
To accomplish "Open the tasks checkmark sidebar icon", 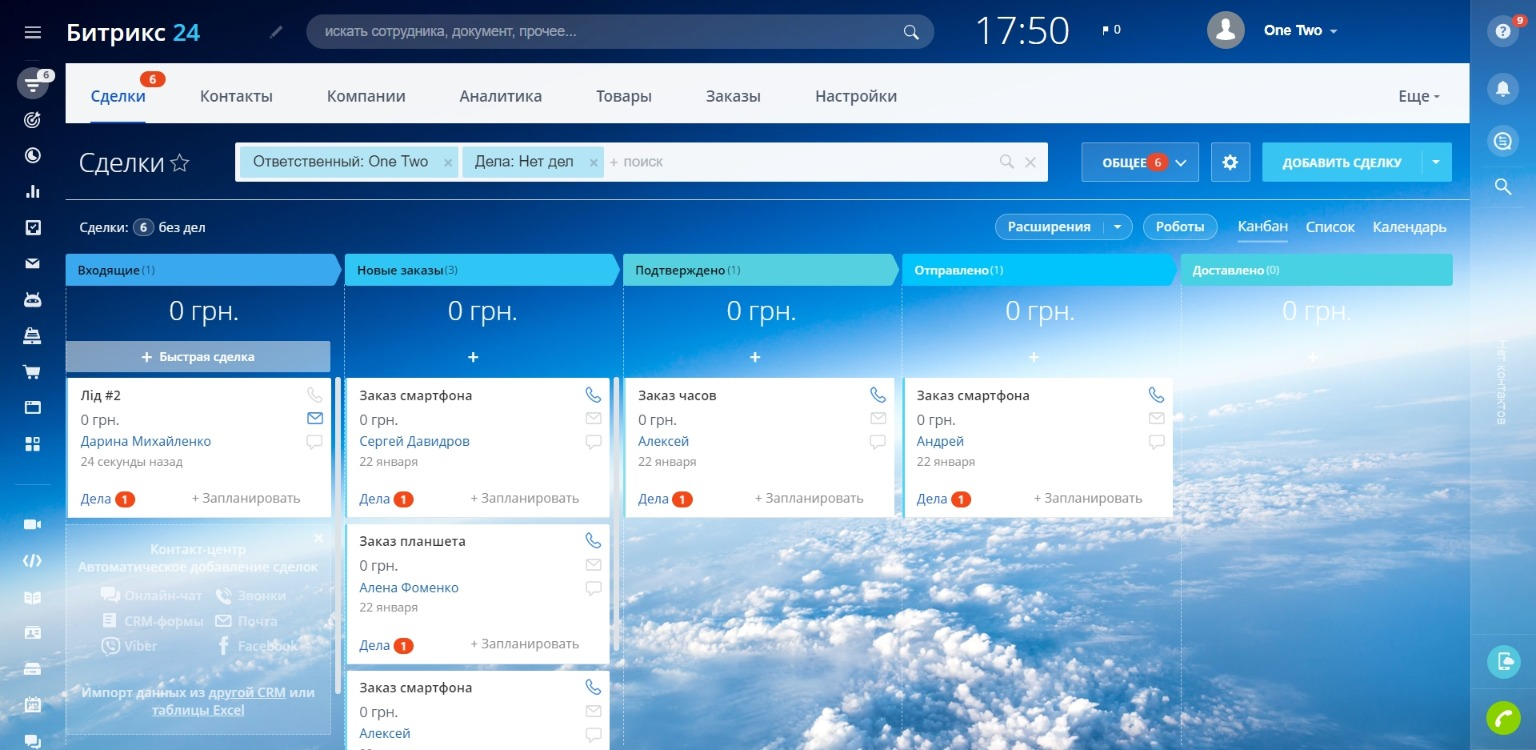I will click(x=32, y=227).
